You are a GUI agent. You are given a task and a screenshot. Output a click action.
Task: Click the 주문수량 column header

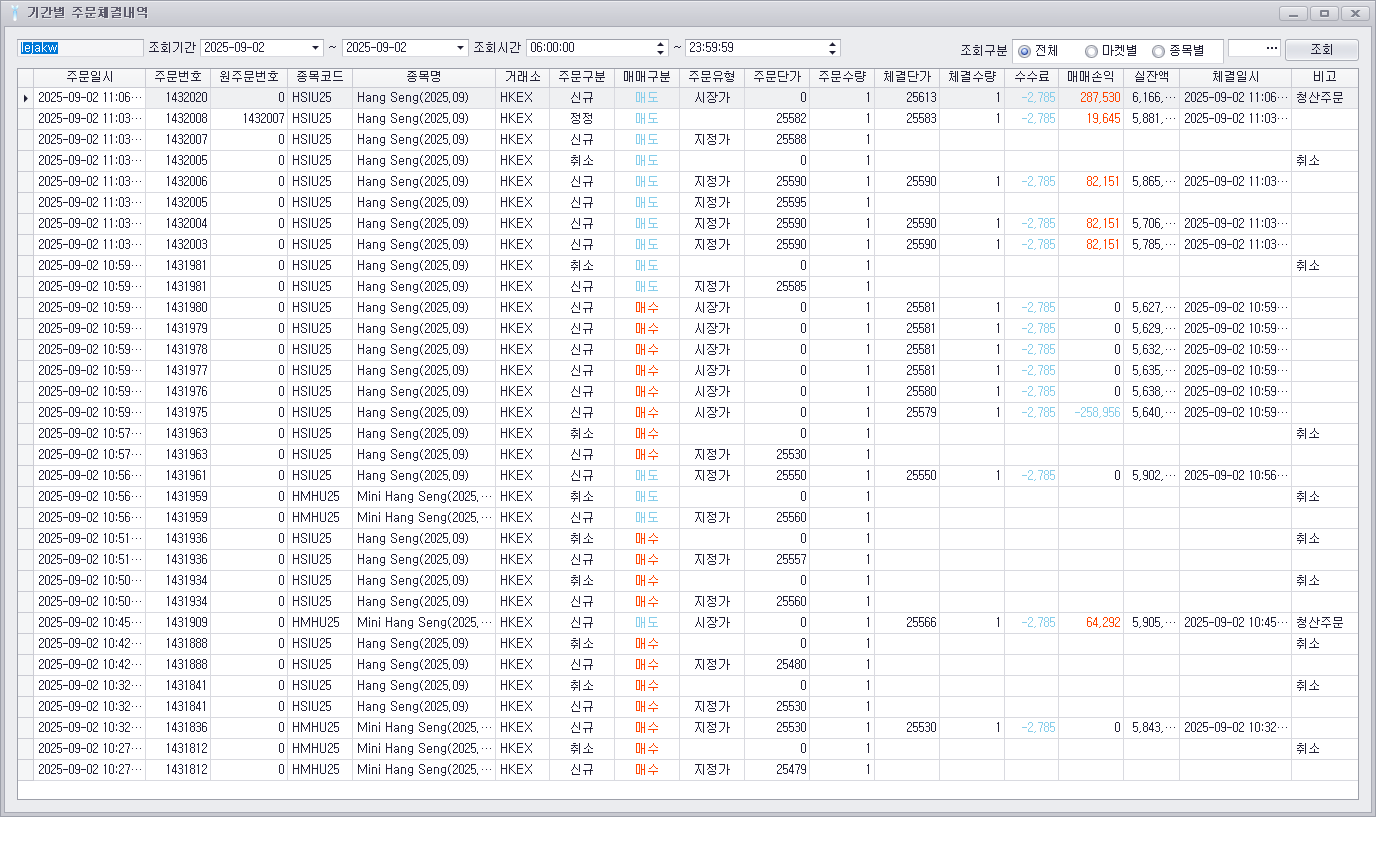point(842,77)
